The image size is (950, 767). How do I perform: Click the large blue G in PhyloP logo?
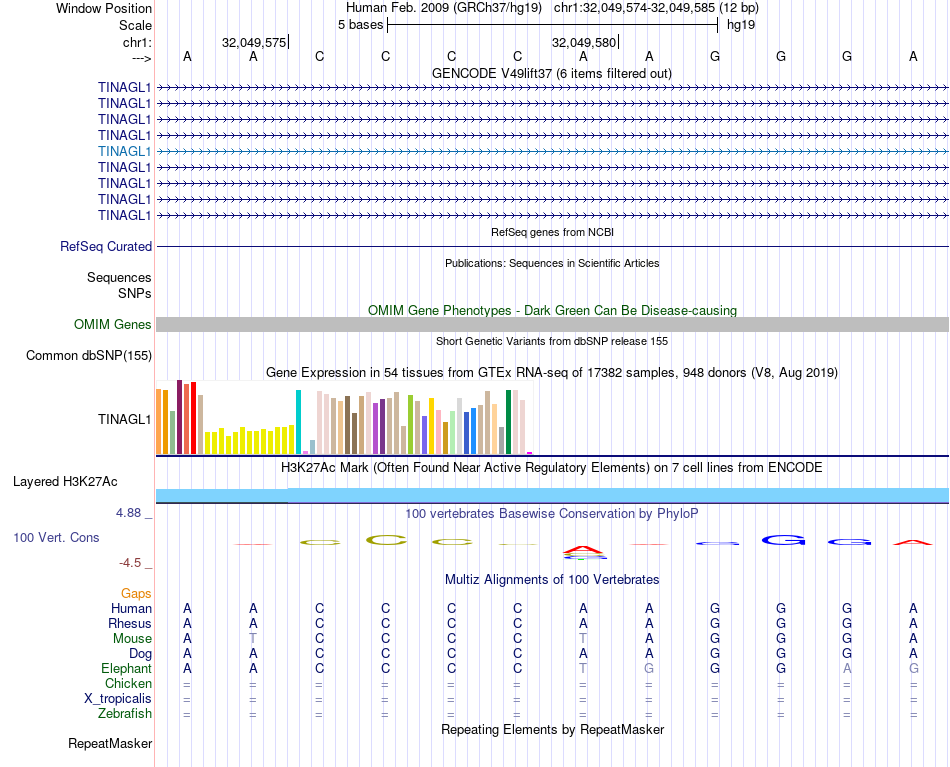point(782,541)
